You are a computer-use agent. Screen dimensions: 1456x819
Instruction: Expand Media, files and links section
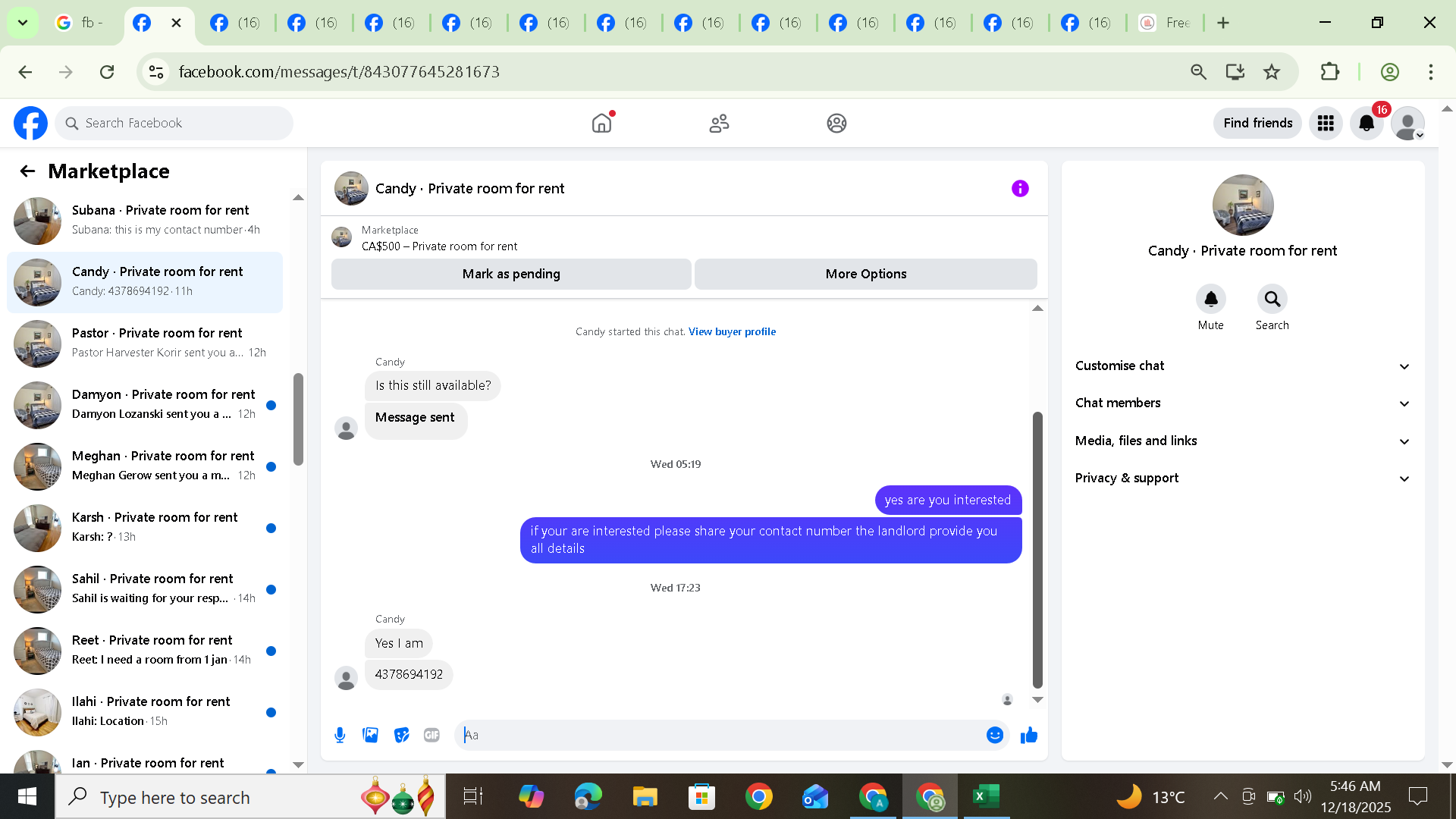1242,441
